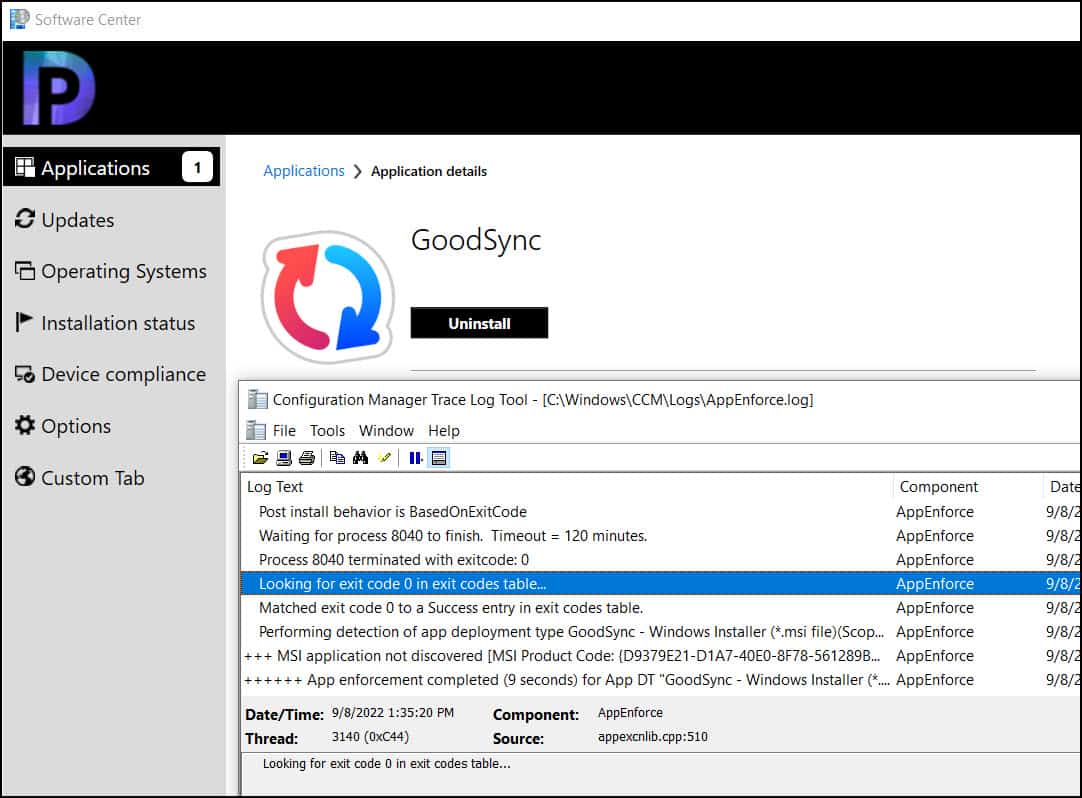Click the Installation status flag icon

pos(23,322)
